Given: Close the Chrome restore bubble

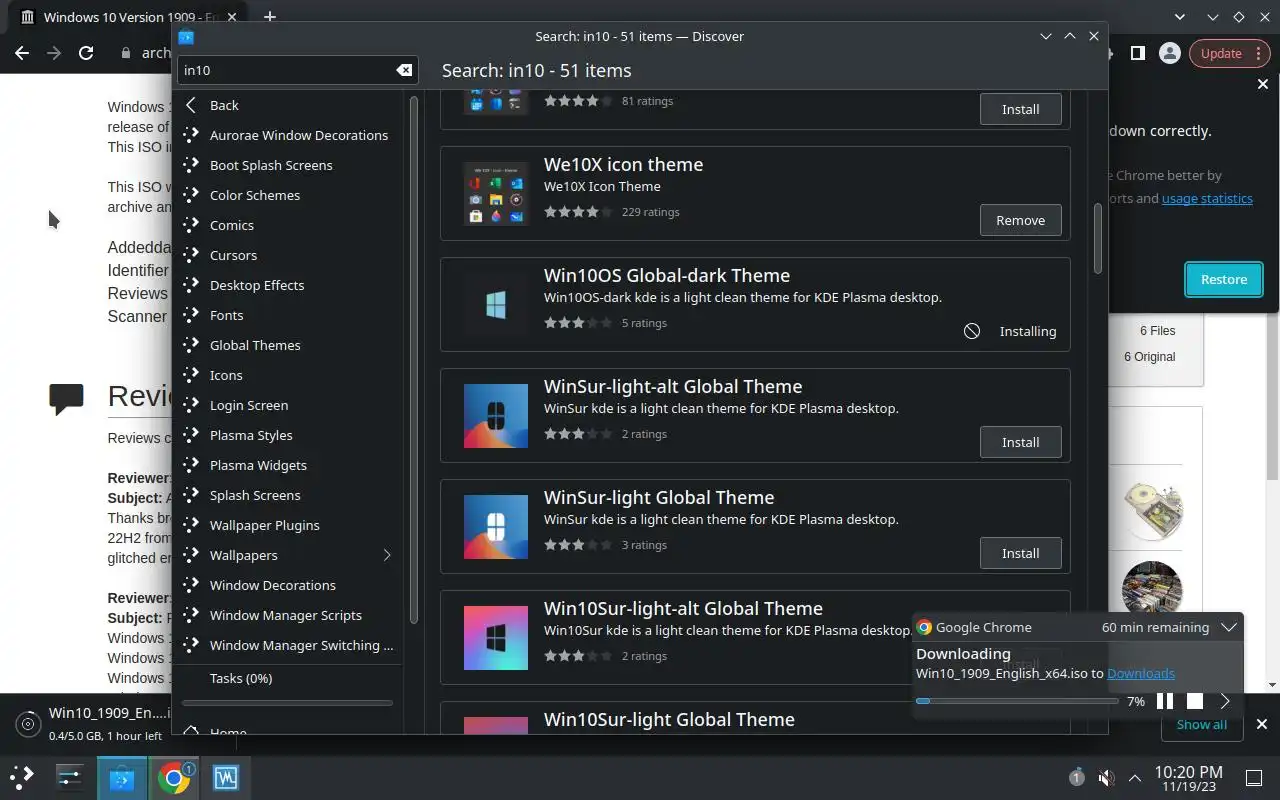Looking at the screenshot, I should [1262, 84].
